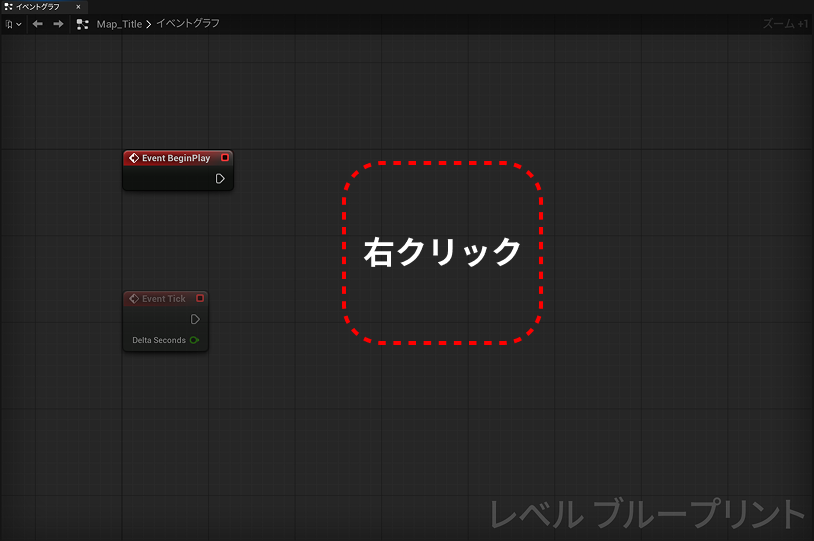Click the Event Tick execution output pin

pos(195,319)
